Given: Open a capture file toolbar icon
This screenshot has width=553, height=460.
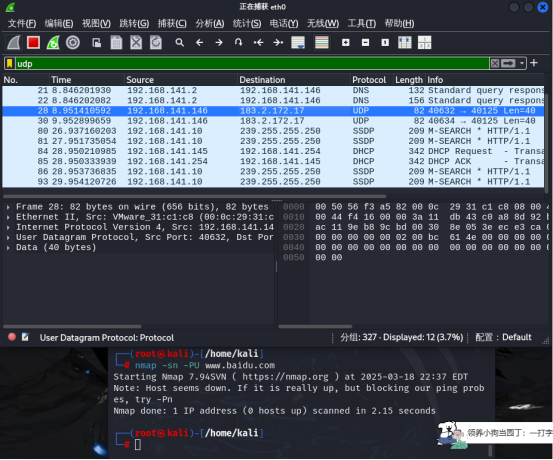Looking at the screenshot, I should tap(97, 43).
